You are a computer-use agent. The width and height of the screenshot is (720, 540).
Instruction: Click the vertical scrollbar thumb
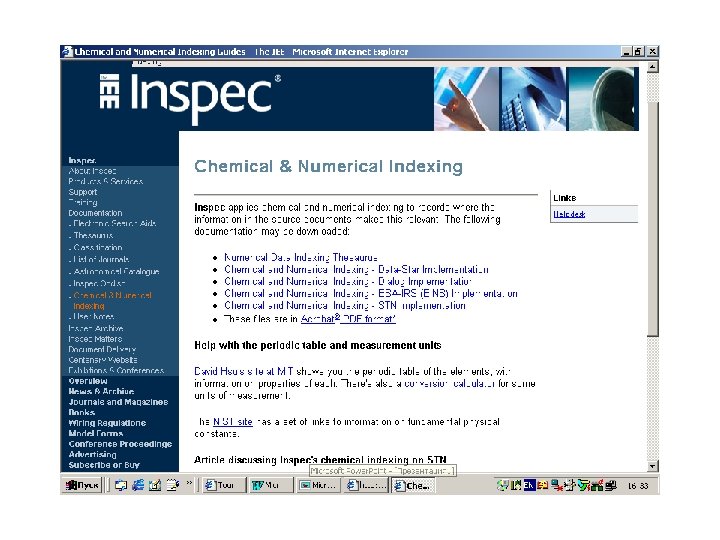coord(652,219)
